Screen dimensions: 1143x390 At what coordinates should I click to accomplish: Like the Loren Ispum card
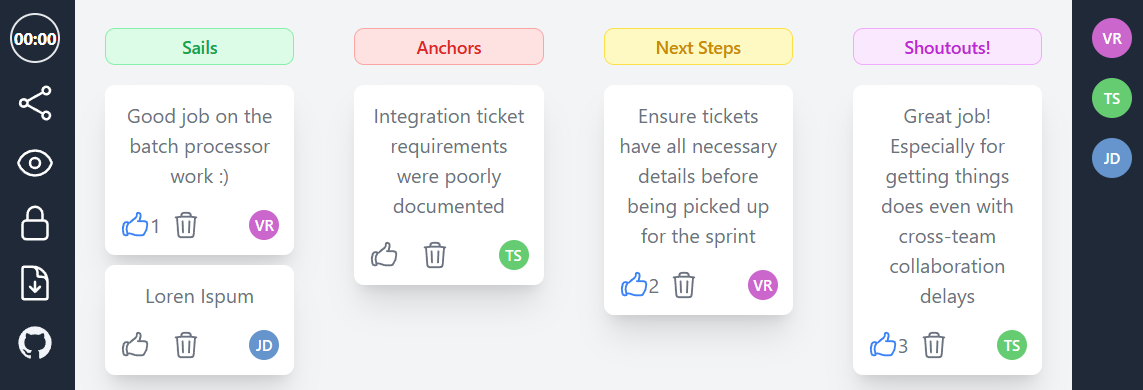[135, 344]
